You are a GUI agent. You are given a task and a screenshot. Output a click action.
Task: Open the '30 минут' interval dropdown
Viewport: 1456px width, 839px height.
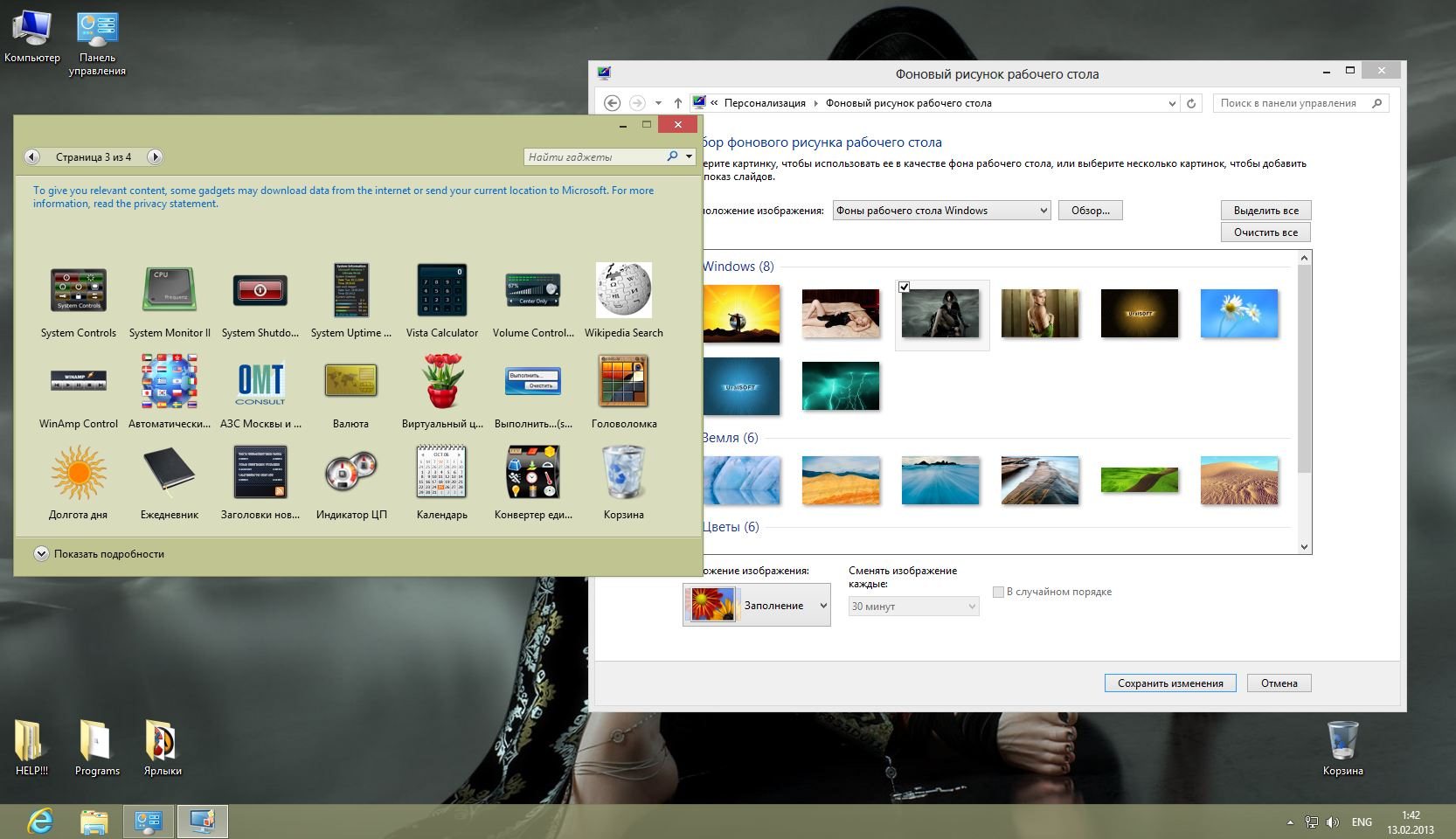(913, 606)
